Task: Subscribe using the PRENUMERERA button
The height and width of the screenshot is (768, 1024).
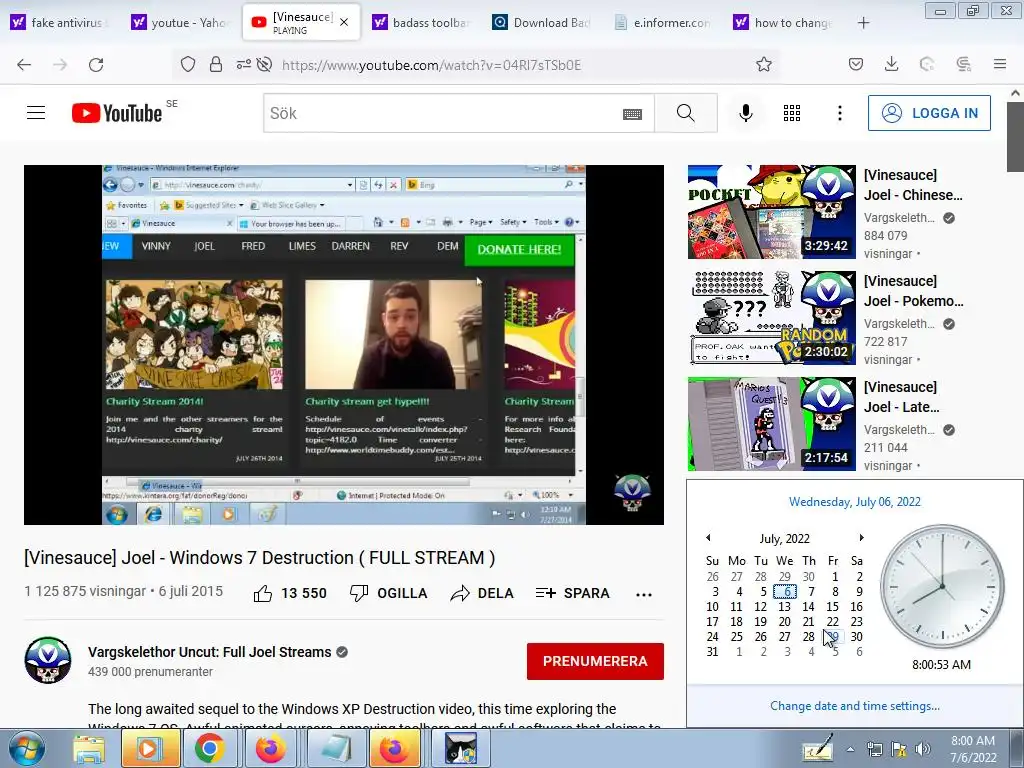Action: coord(595,661)
